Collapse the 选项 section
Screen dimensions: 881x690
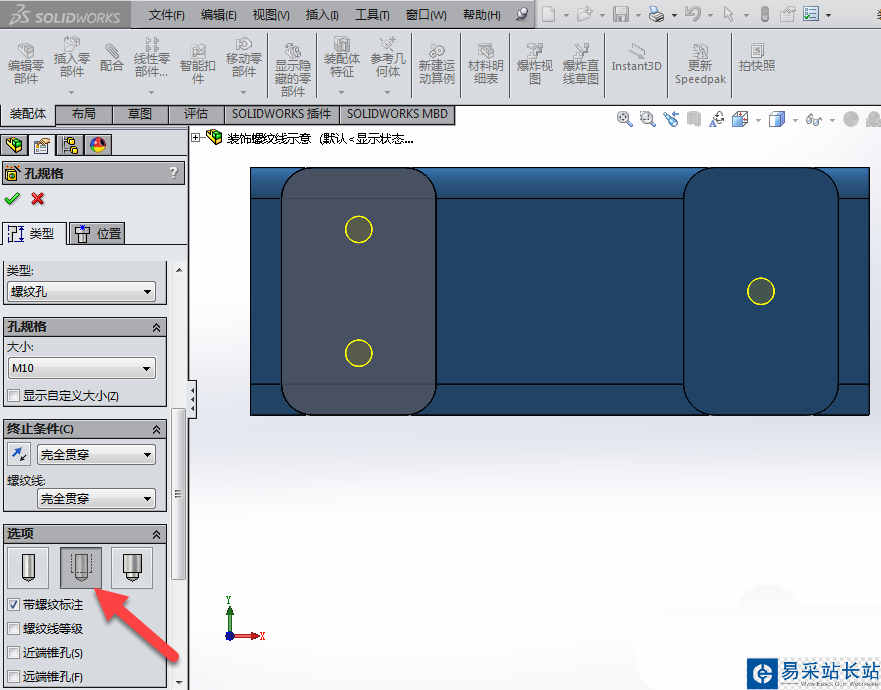[156, 534]
